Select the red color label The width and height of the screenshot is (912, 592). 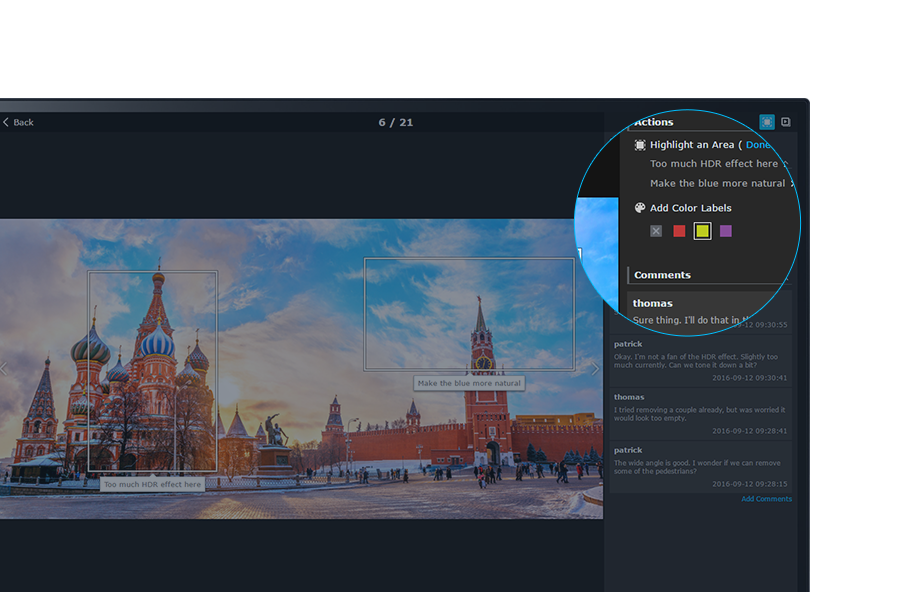click(679, 231)
